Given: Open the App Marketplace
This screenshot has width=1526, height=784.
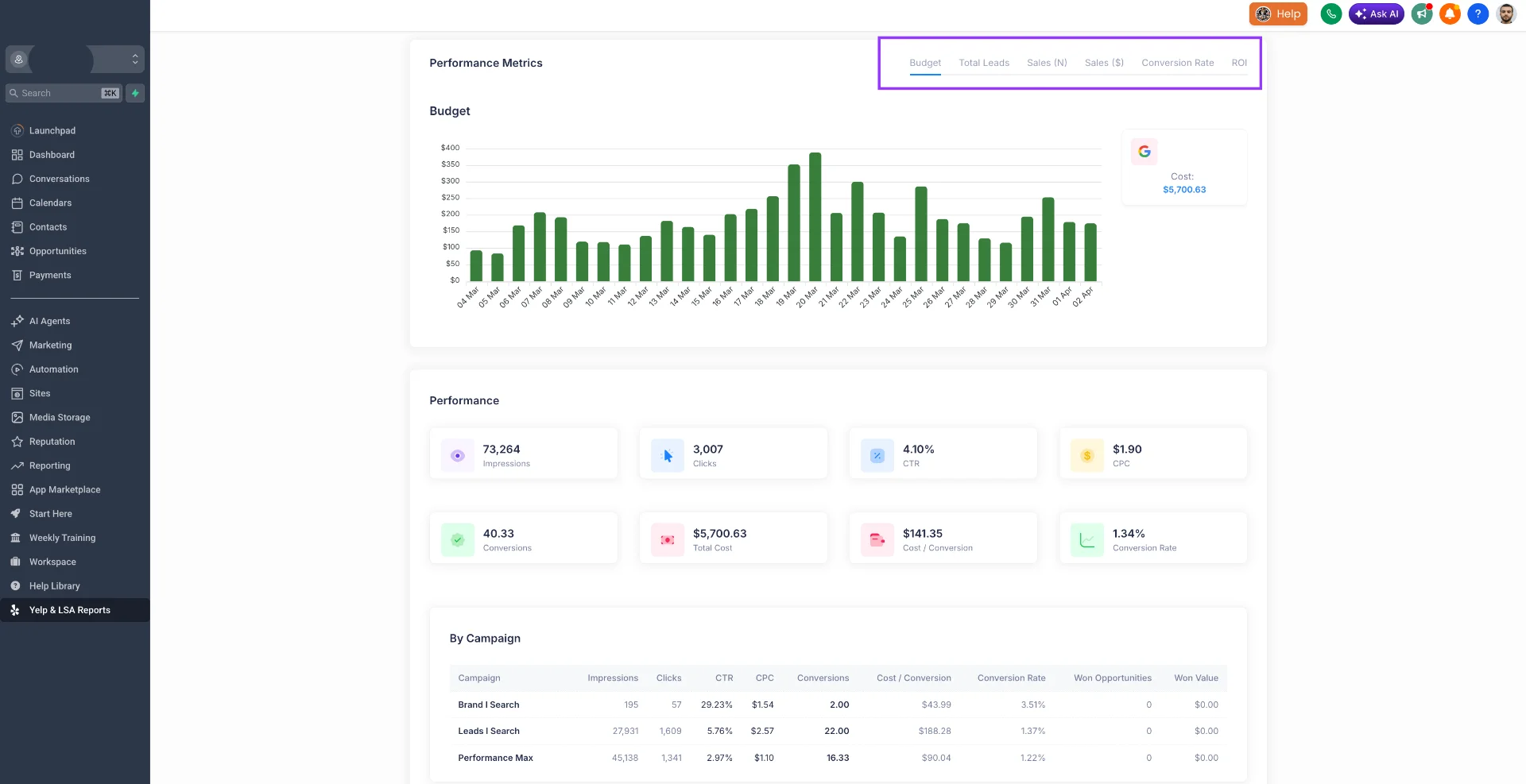Looking at the screenshot, I should [64, 489].
